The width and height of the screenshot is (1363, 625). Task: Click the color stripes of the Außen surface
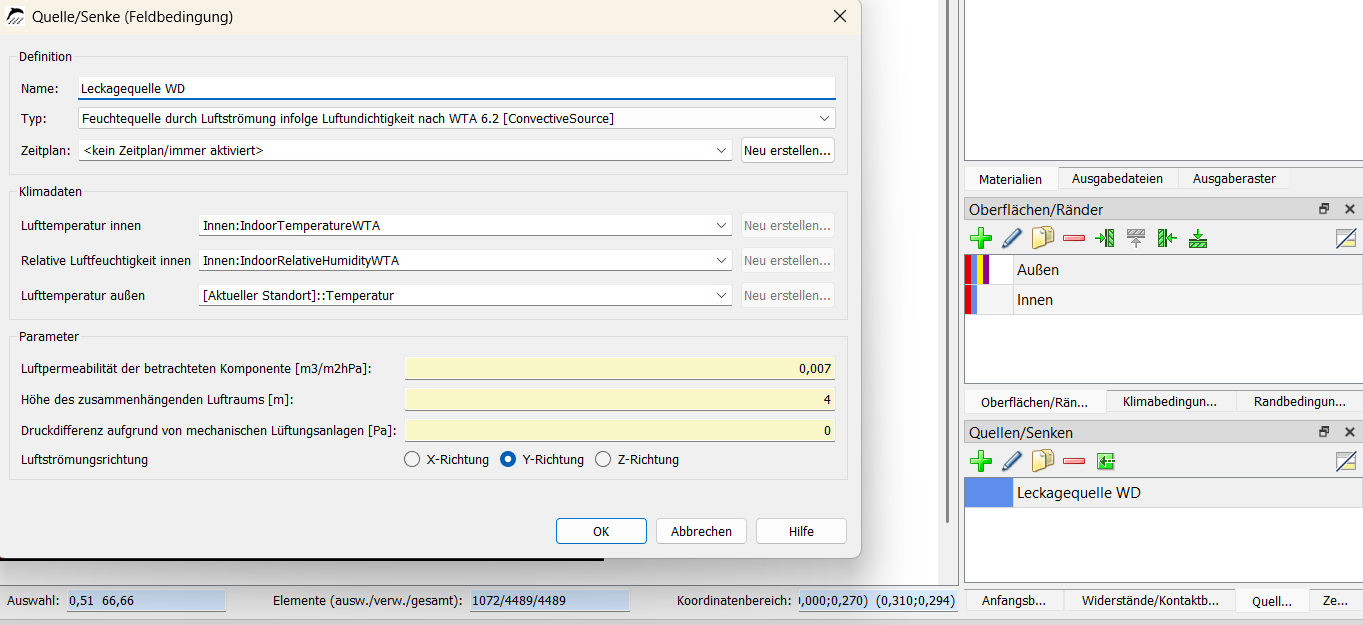coord(977,270)
